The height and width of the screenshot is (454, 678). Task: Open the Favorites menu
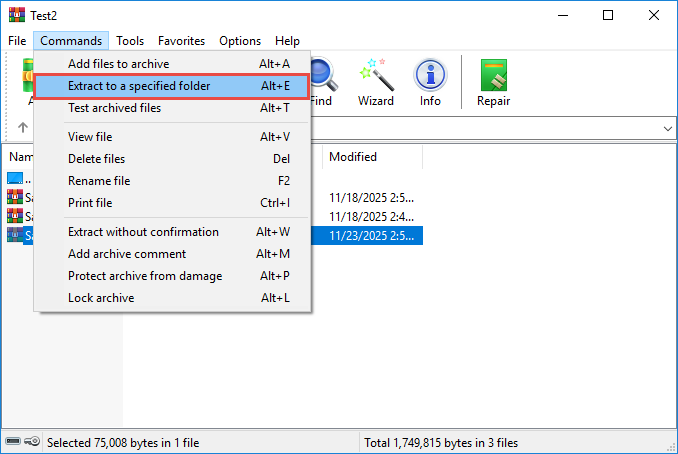(181, 41)
